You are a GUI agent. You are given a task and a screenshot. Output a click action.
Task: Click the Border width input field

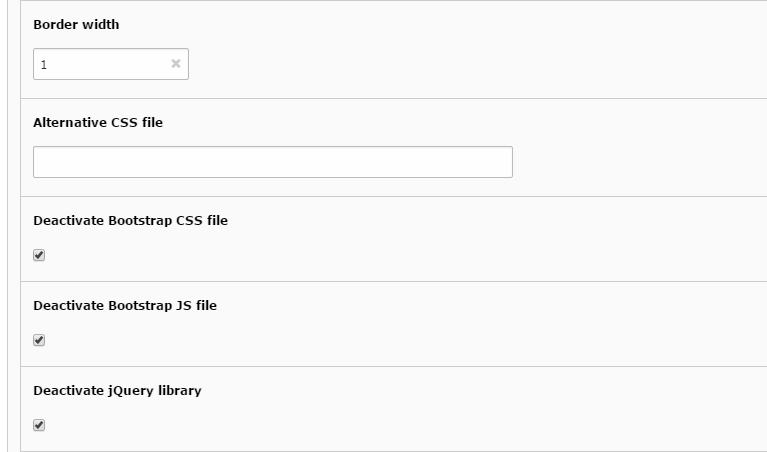[x=111, y=64]
